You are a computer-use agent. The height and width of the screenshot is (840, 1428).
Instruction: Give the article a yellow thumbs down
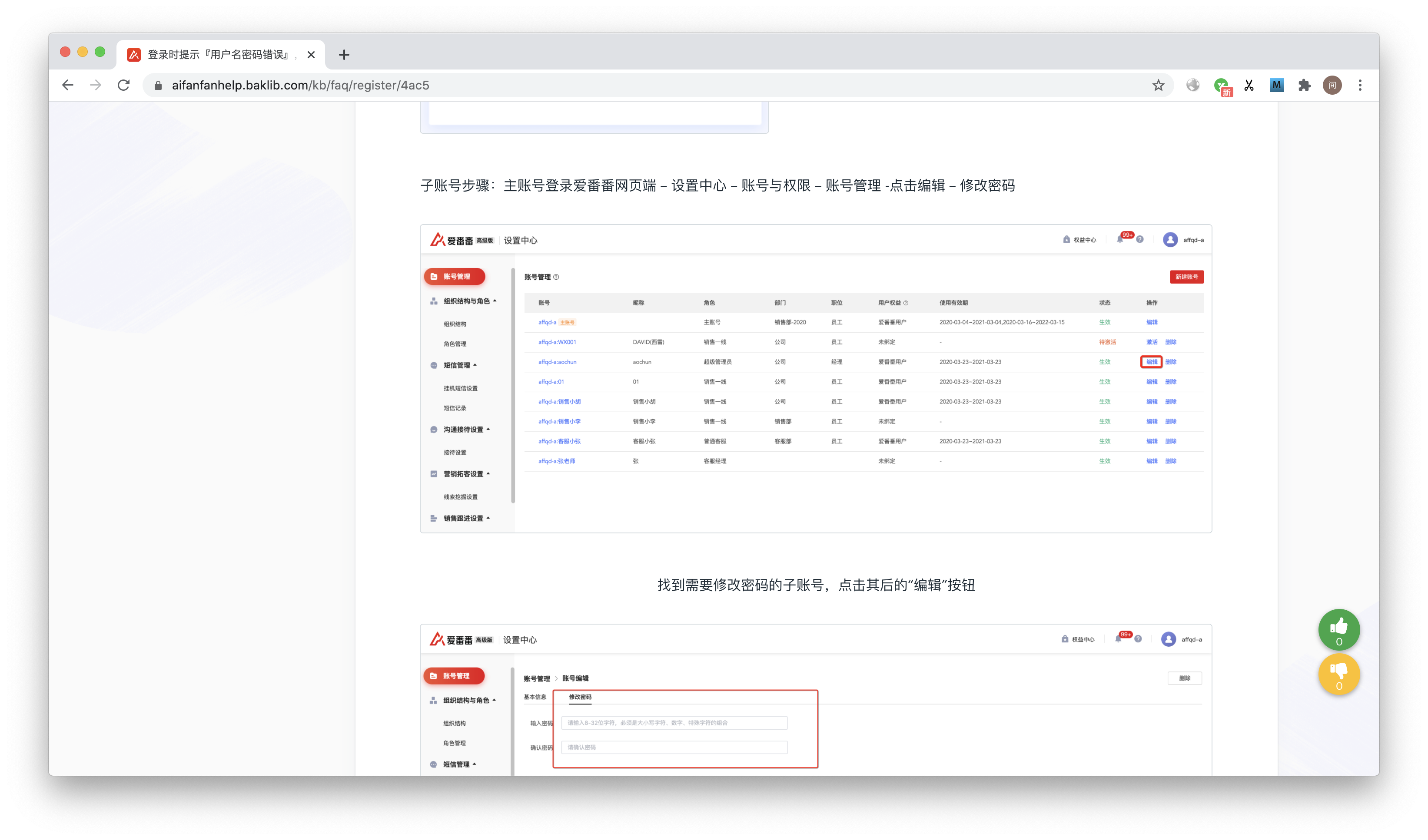pyautogui.click(x=1338, y=674)
